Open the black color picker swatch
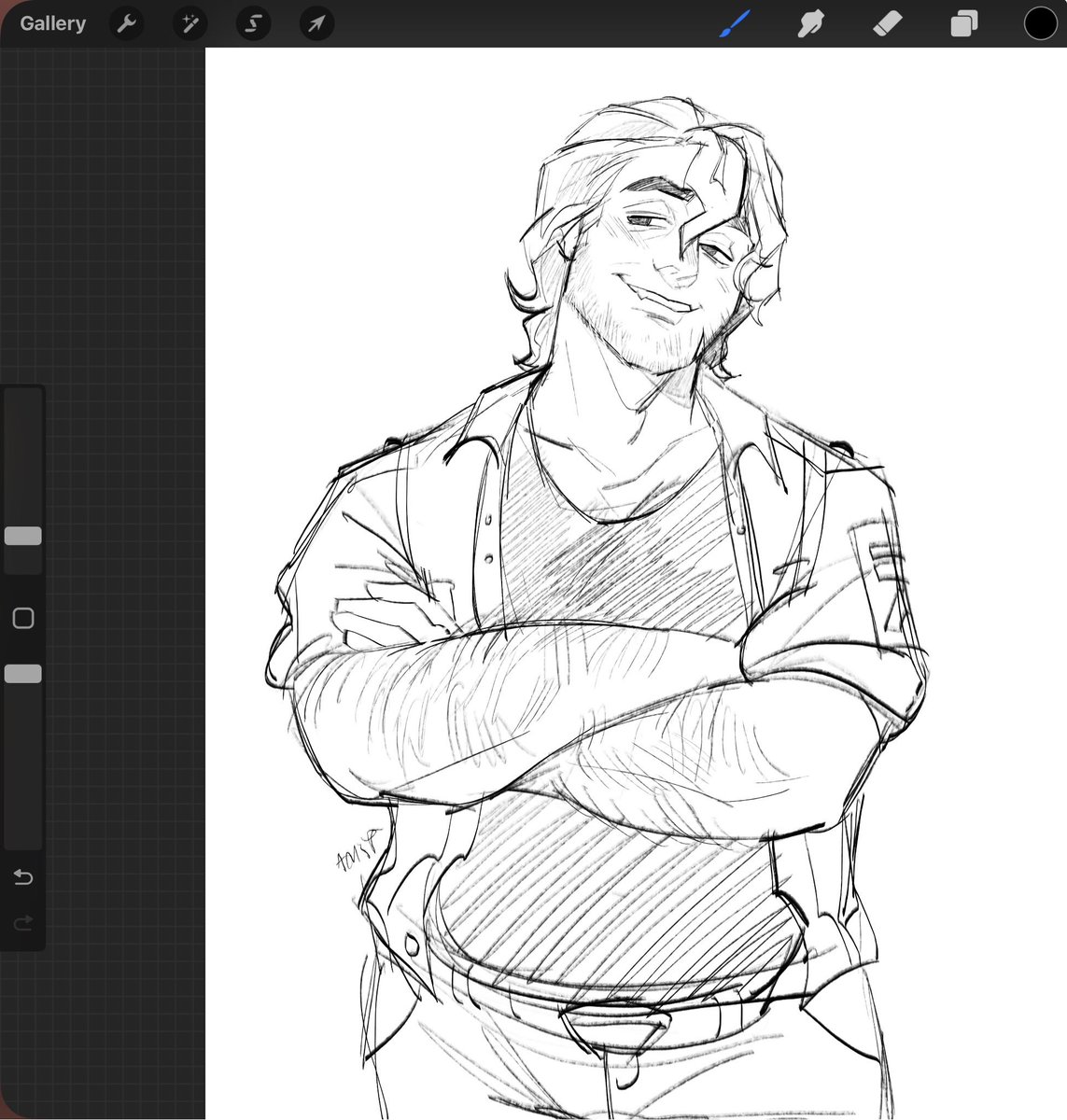1067x1120 pixels. pyautogui.click(x=1040, y=23)
